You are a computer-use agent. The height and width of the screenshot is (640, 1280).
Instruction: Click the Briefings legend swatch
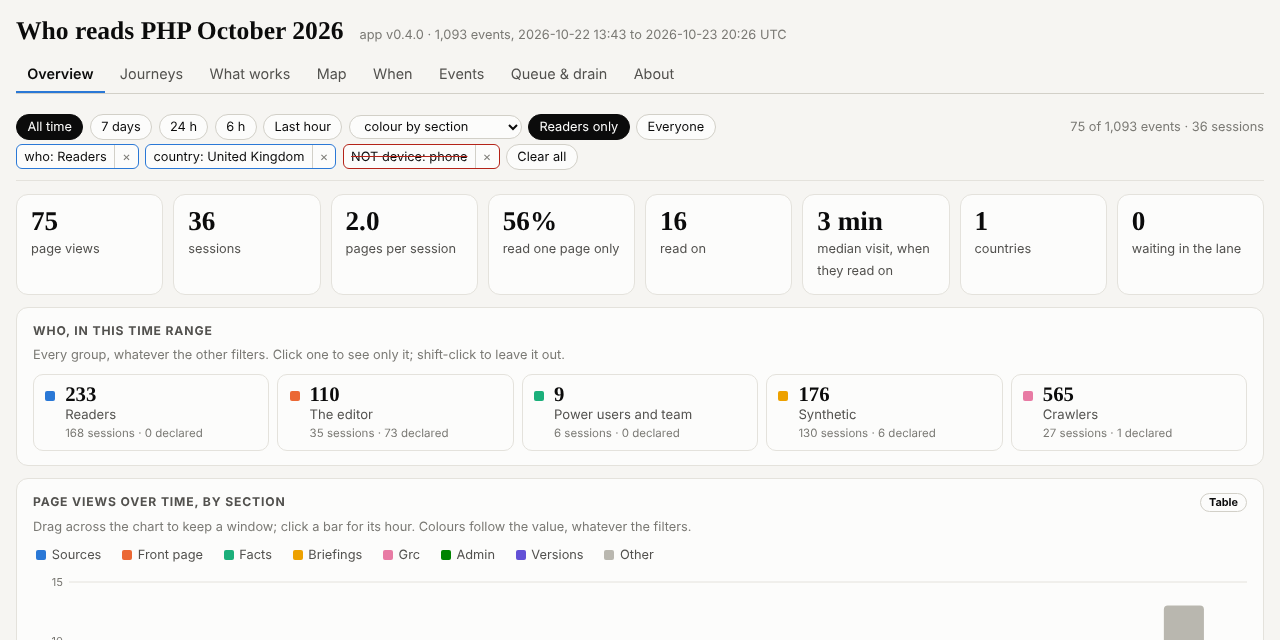click(x=298, y=555)
